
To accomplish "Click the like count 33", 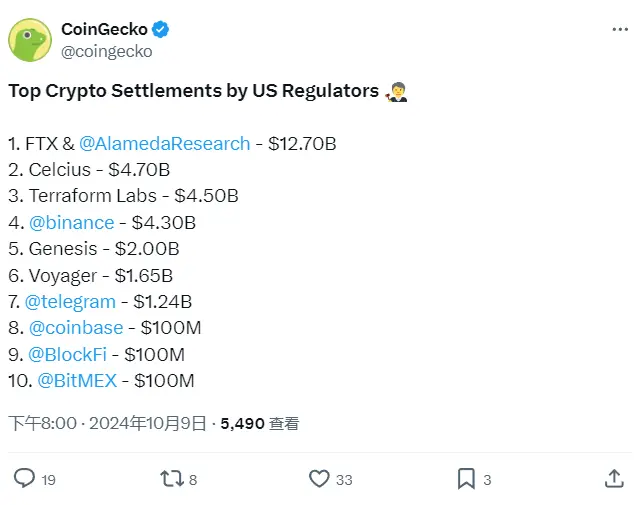I will point(344,480).
